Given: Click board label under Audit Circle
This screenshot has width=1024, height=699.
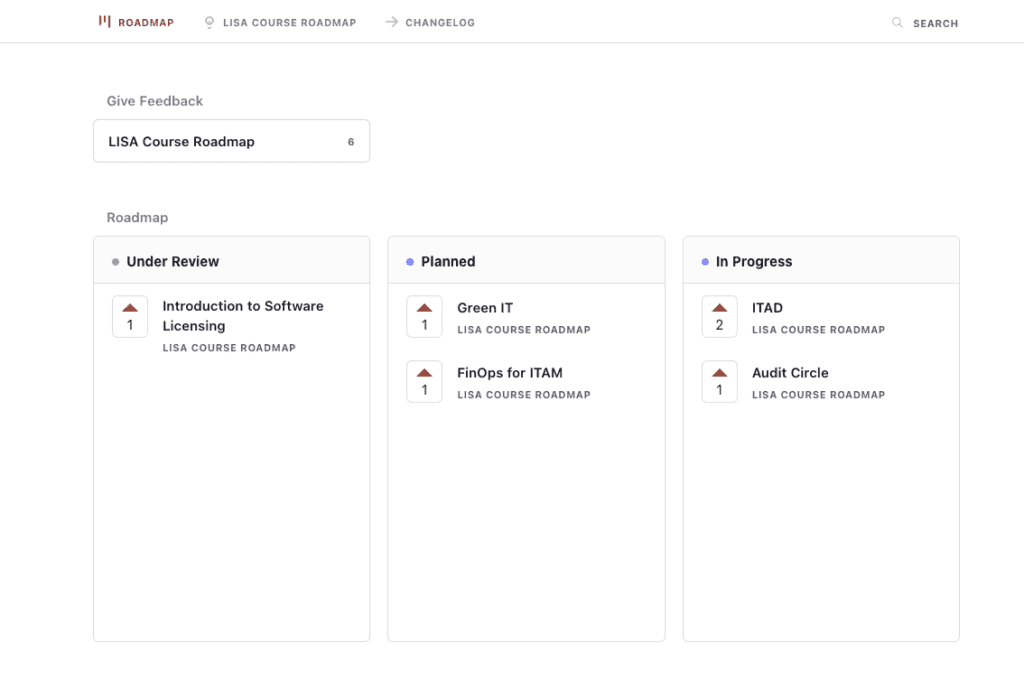Looking at the screenshot, I should [x=818, y=395].
